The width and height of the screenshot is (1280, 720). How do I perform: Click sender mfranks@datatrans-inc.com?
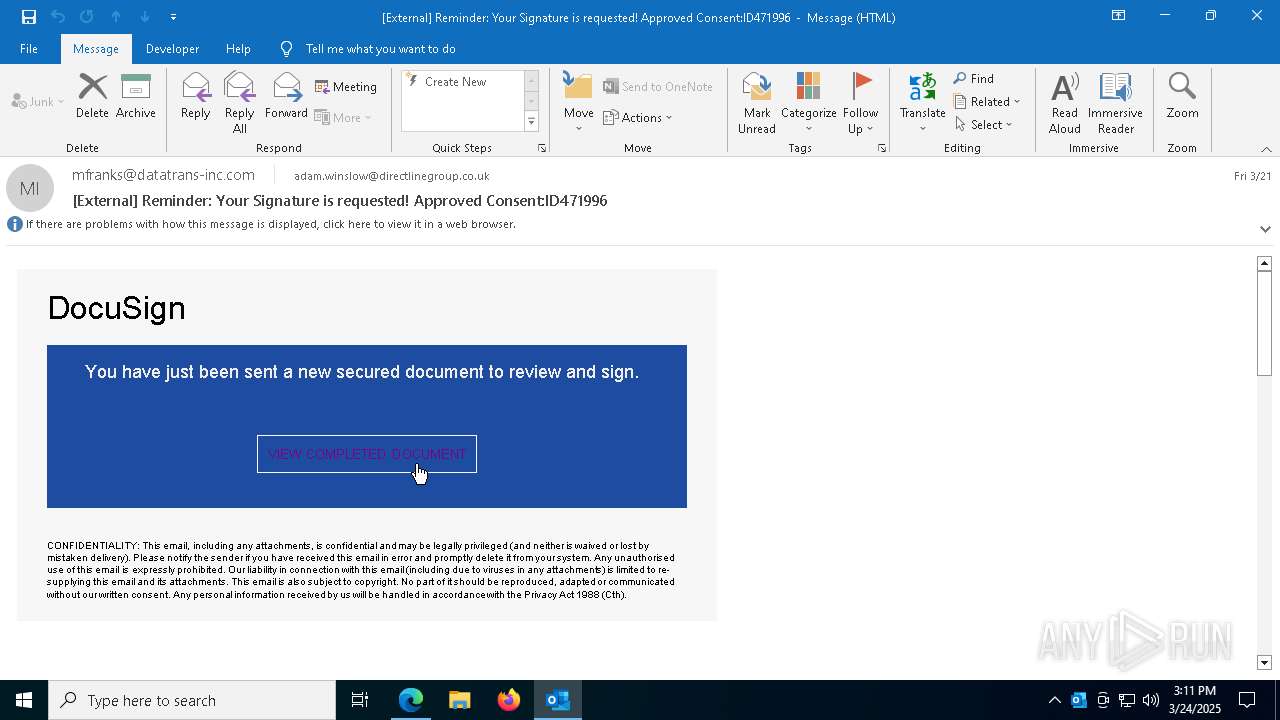pos(163,175)
